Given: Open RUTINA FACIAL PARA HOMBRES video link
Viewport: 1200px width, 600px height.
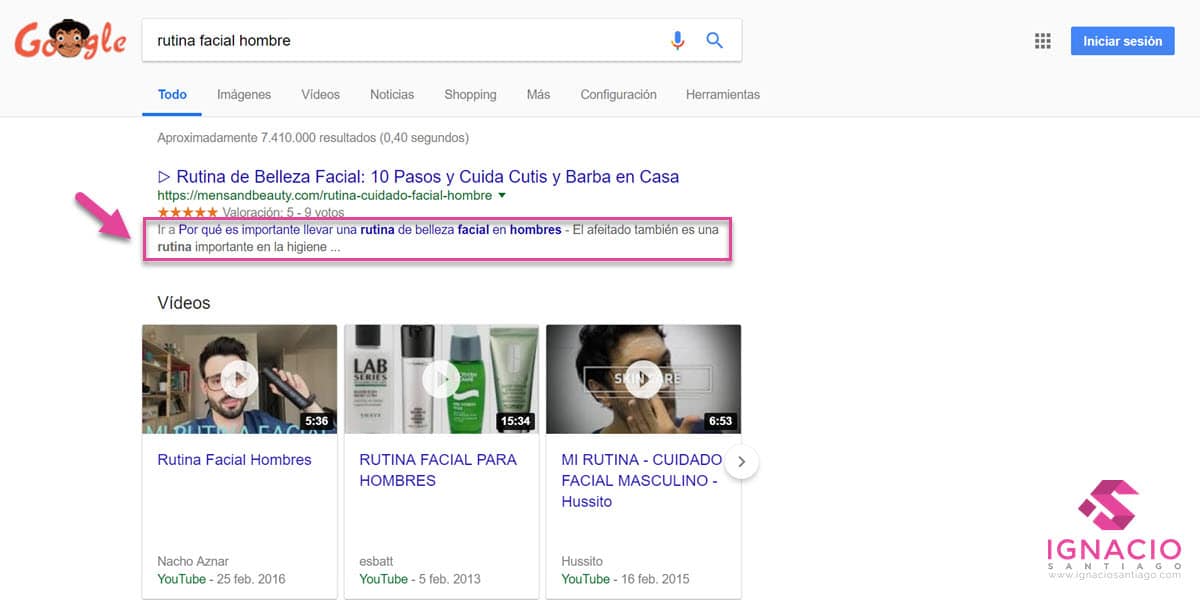Looking at the screenshot, I should point(438,470).
